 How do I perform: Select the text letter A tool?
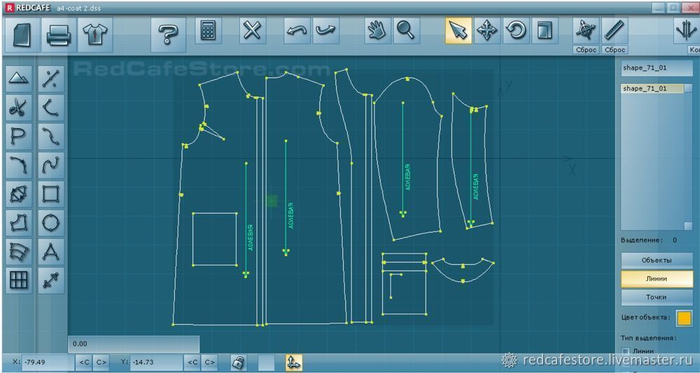coord(51,252)
